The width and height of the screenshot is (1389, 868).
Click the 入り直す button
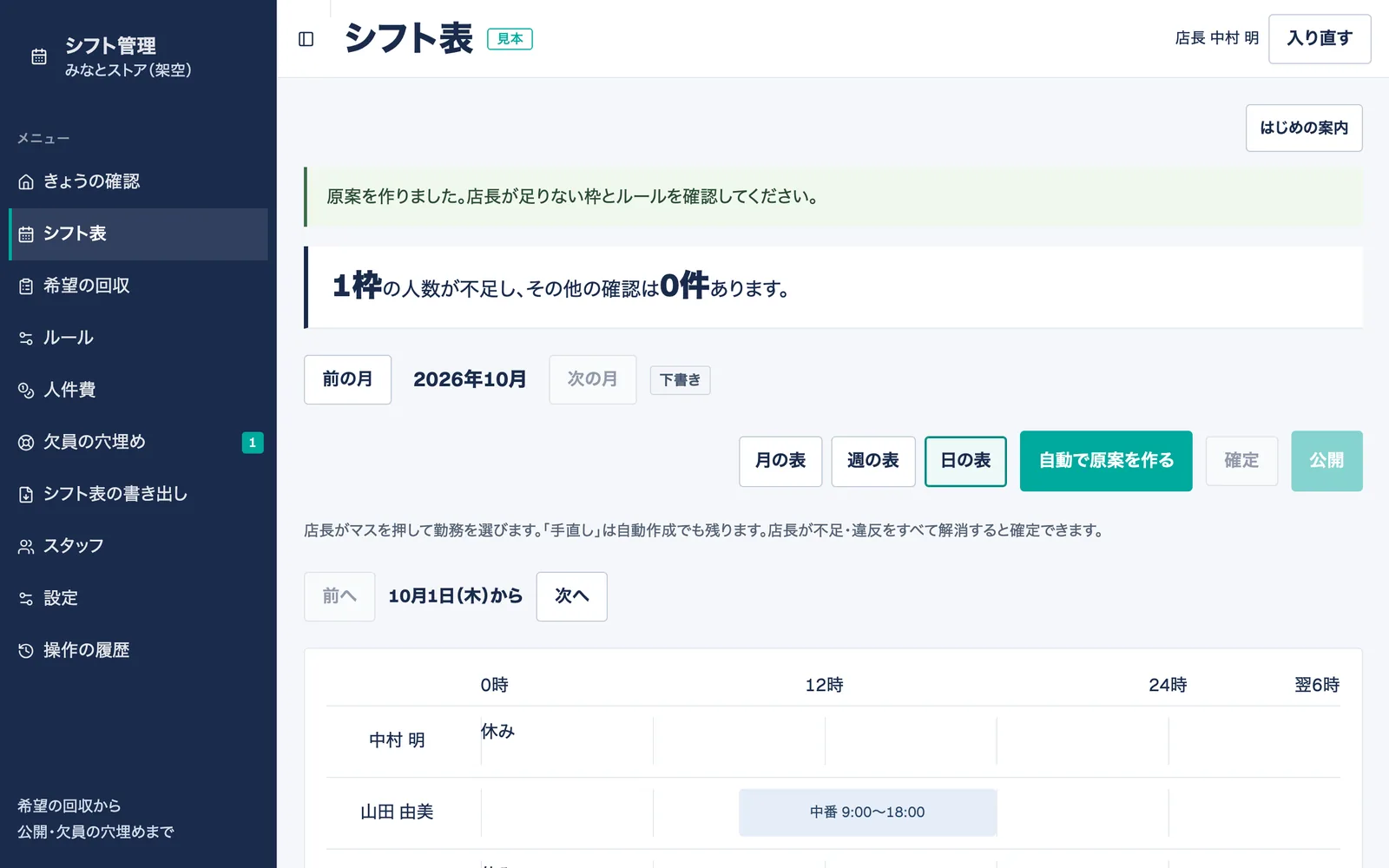click(x=1320, y=39)
